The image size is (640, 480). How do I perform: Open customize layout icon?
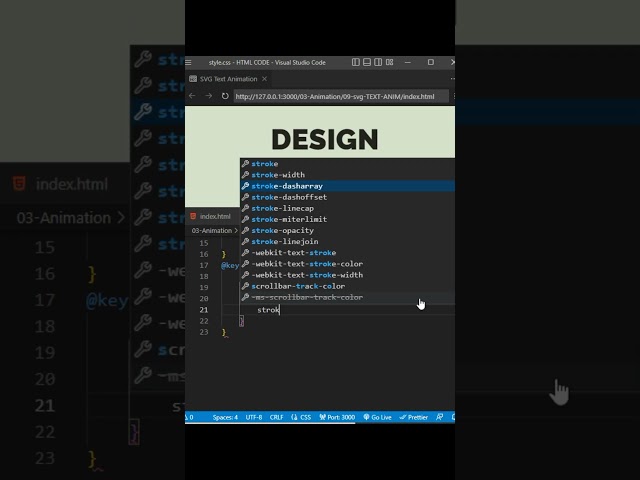389,62
